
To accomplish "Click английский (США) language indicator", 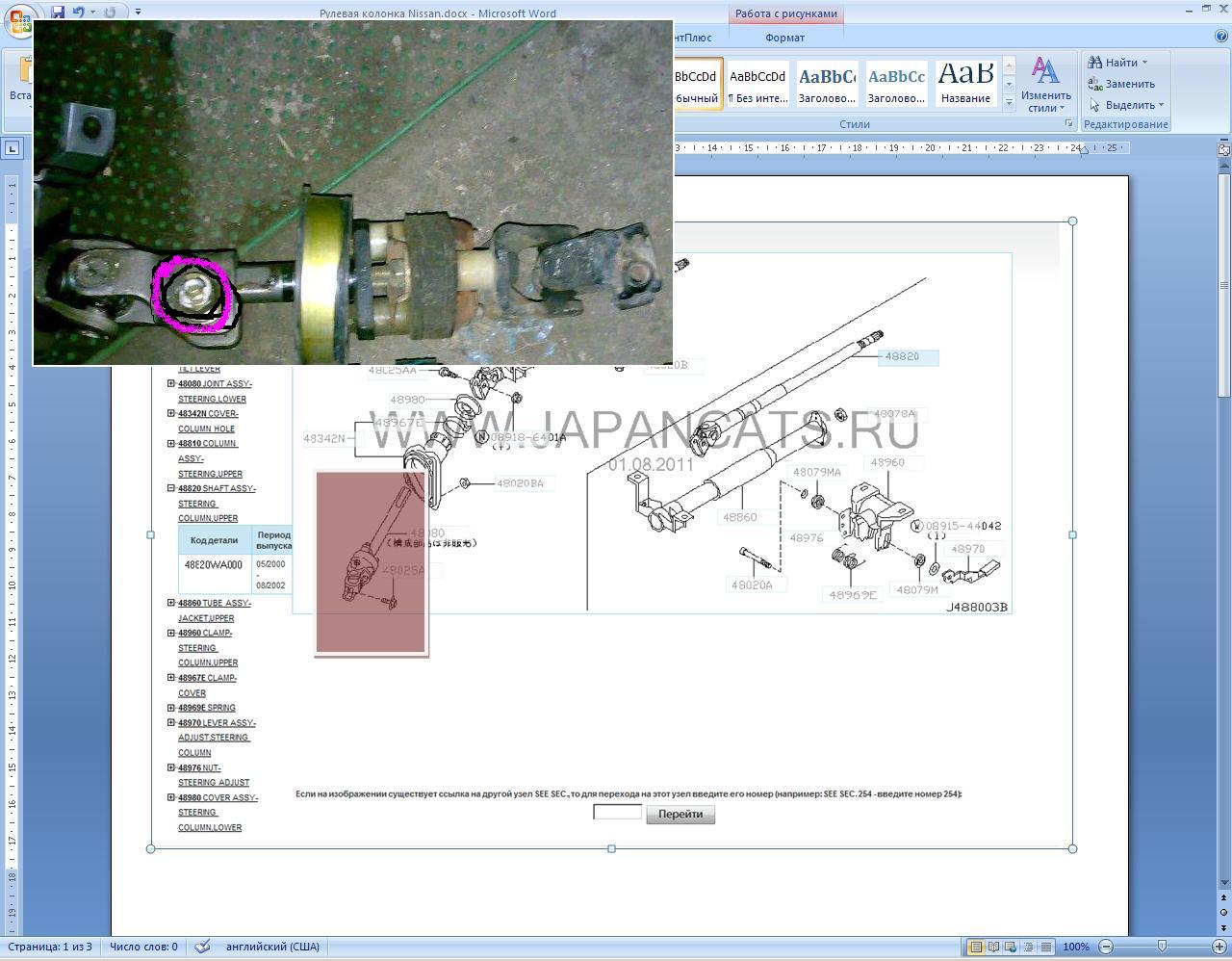I will pyautogui.click(x=272, y=947).
